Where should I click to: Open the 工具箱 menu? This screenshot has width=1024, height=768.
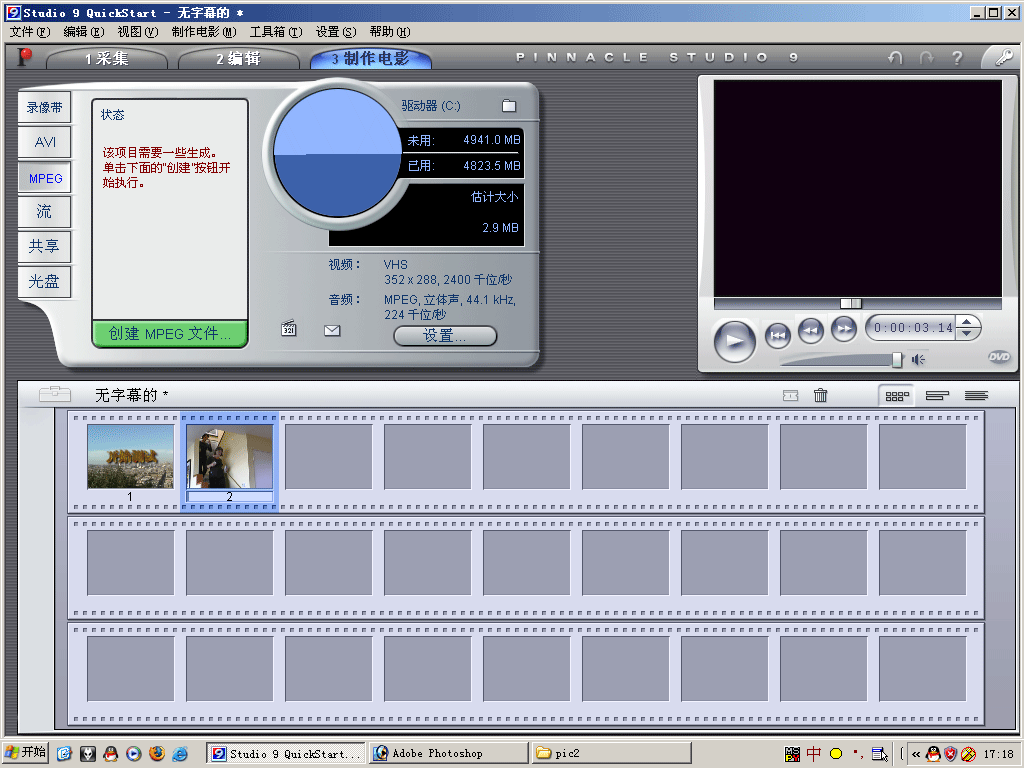[x=276, y=32]
